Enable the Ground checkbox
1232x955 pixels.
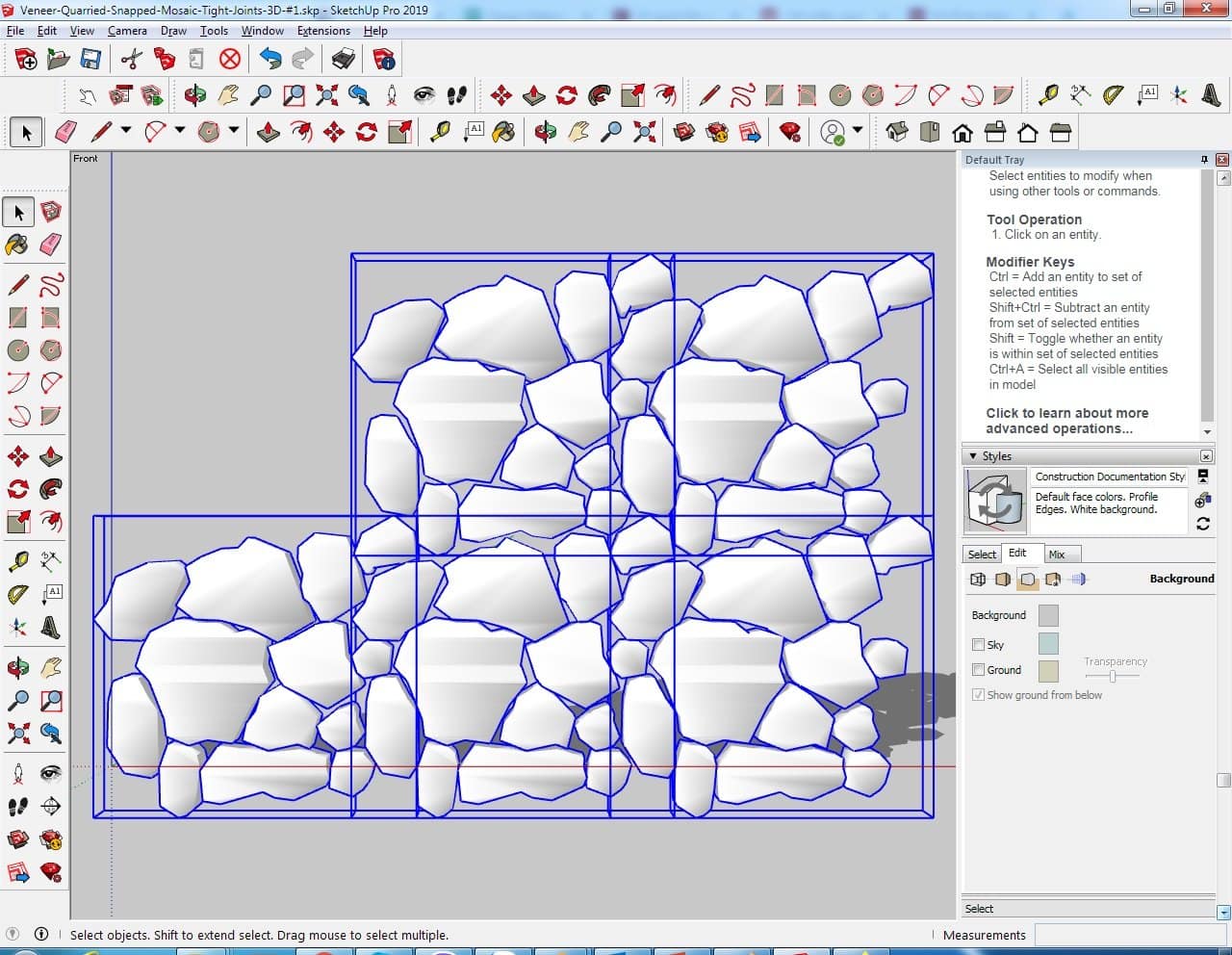pyautogui.click(x=978, y=670)
